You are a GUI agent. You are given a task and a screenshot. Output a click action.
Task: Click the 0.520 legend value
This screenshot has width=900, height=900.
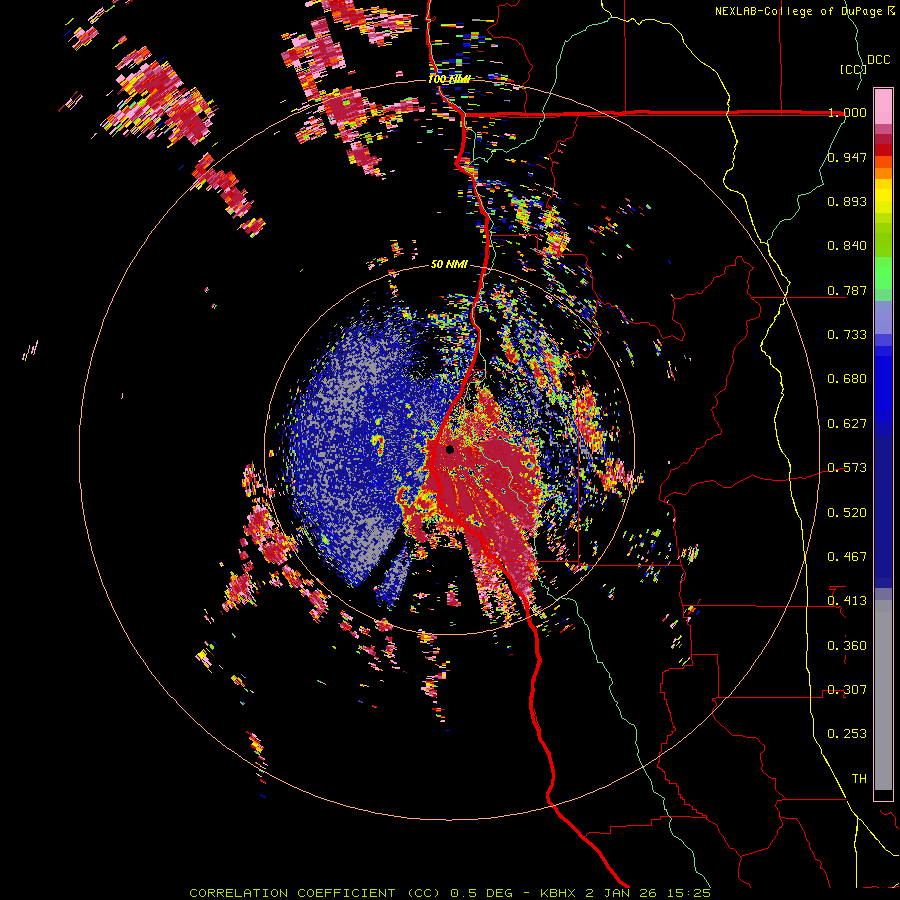(x=847, y=513)
